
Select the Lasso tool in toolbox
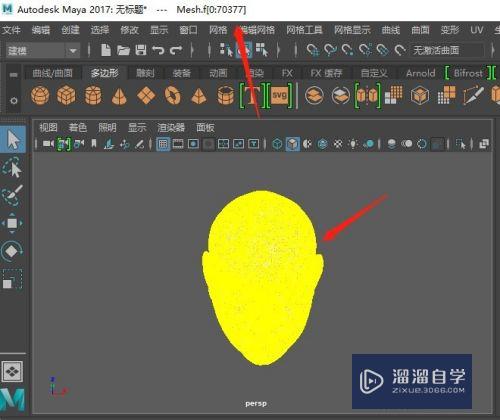pyautogui.click(x=12, y=167)
